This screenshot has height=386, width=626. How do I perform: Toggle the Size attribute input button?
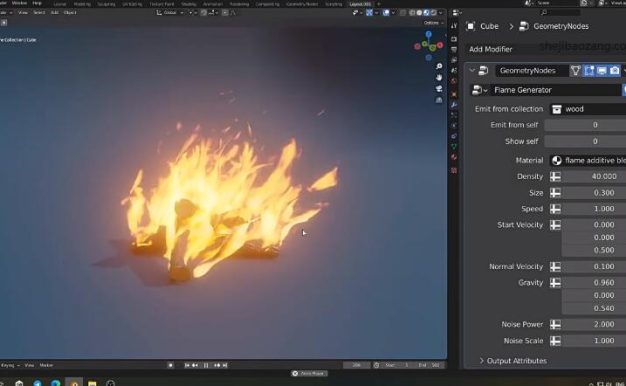[555, 193]
